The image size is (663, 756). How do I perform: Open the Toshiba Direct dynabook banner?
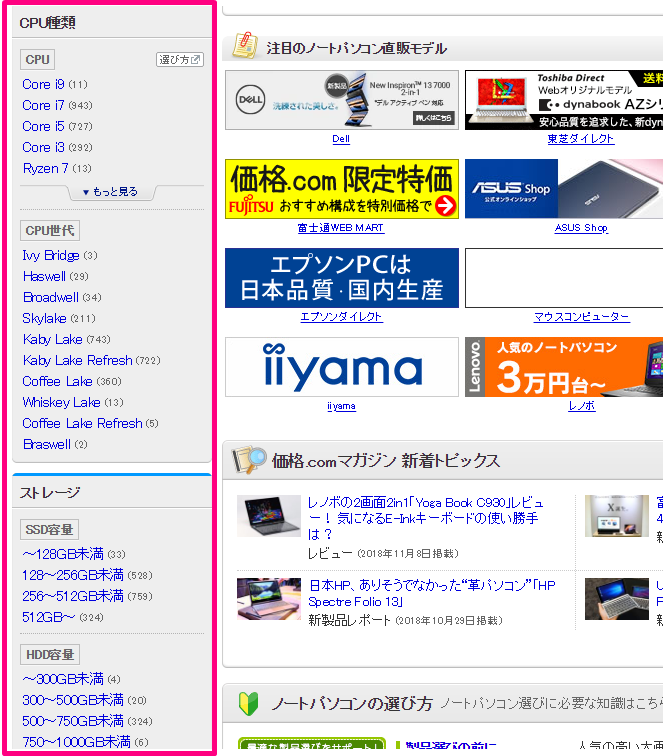(564, 100)
